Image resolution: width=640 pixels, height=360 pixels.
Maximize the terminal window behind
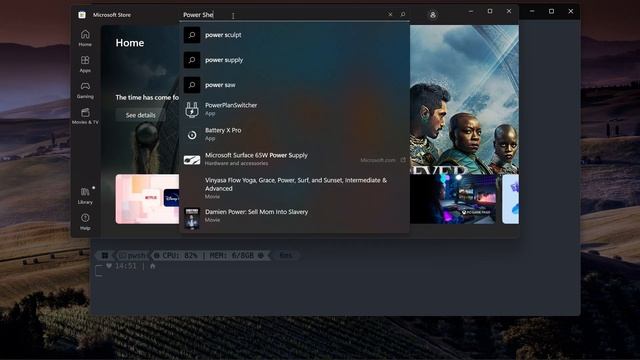click(551, 11)
